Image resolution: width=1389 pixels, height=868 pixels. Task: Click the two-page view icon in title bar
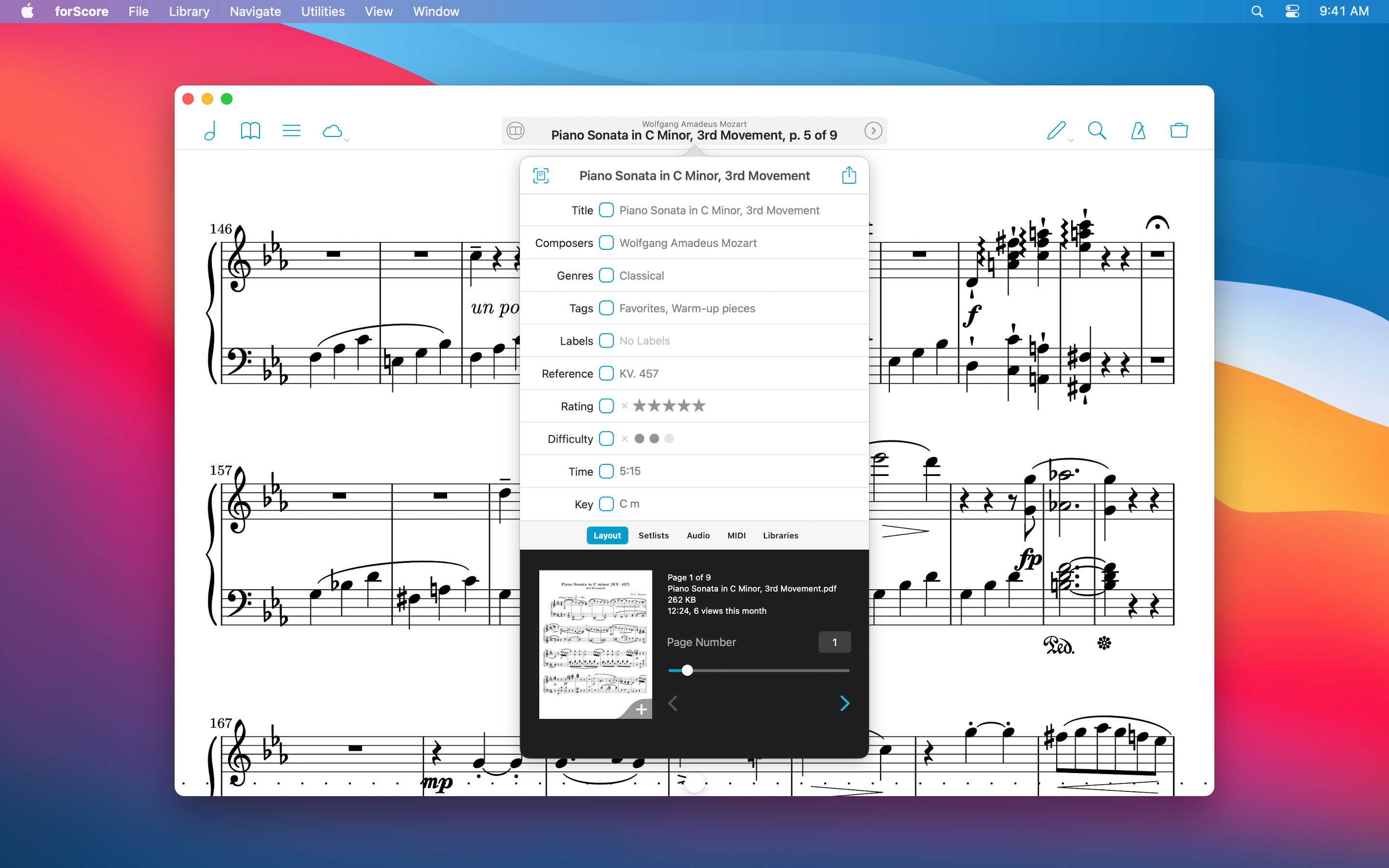pyautogui.click(x=516, y=131)
